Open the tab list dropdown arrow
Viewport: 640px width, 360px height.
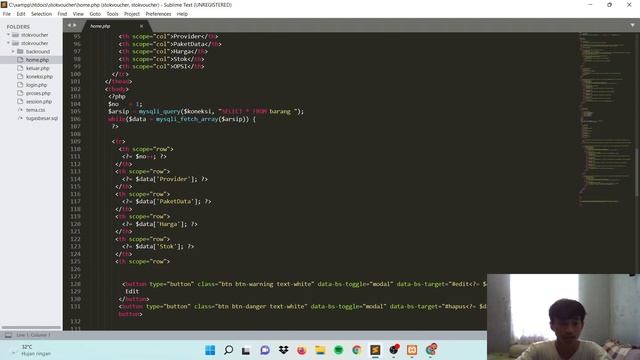[x=632, y=25]
